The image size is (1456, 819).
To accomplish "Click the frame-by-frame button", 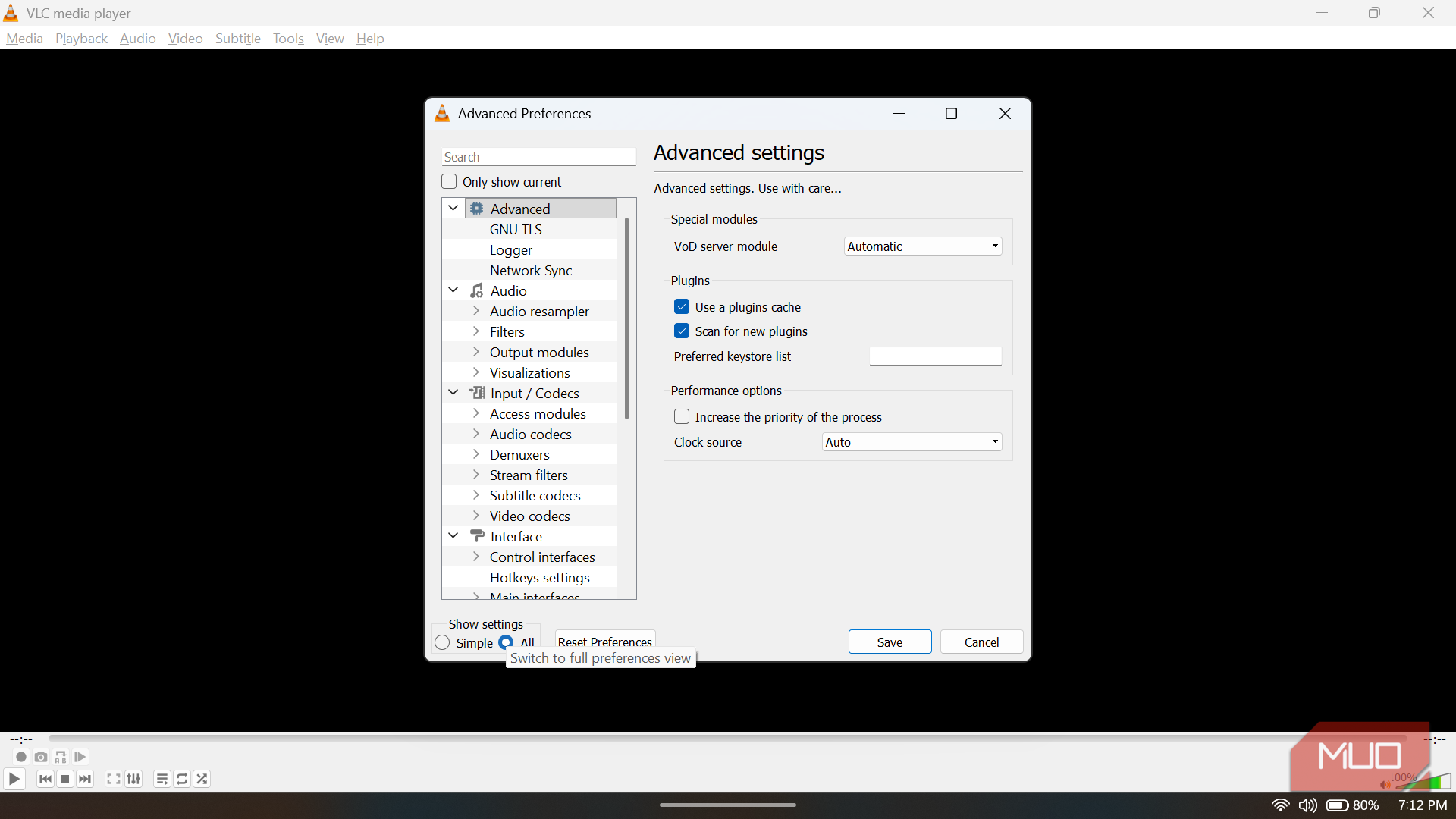I will point(80,757).
